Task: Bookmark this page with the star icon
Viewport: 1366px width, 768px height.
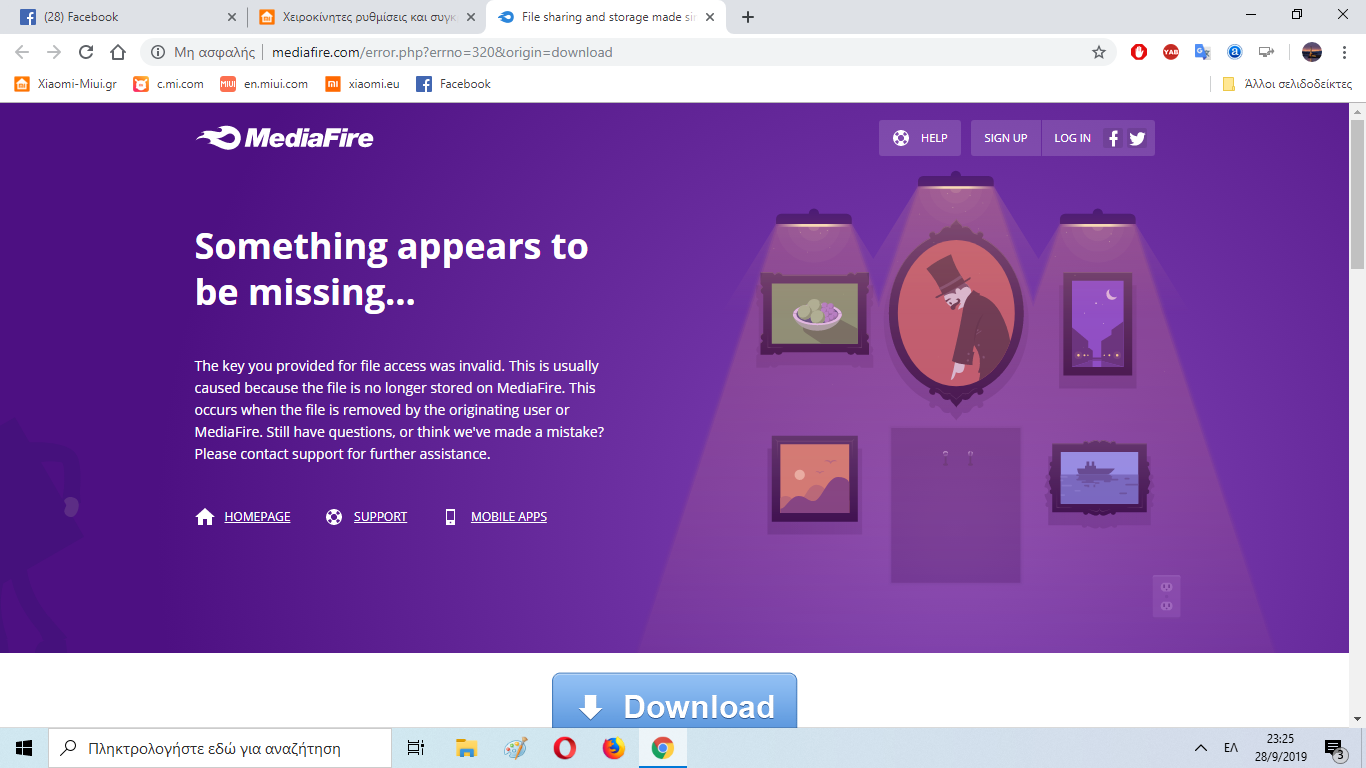Action: click(x=1099, y=52)
